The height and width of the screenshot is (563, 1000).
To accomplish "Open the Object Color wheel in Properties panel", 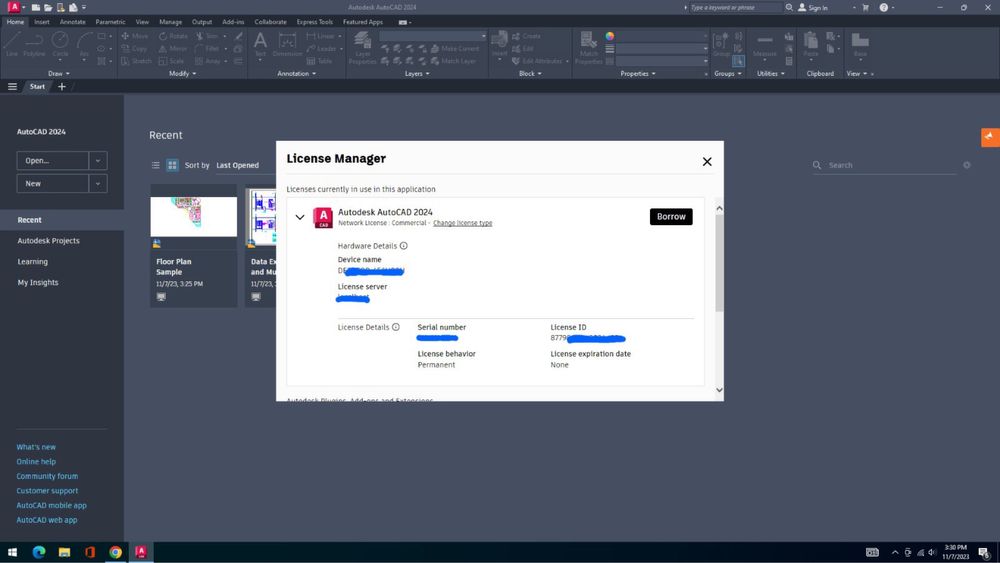I will (x=610, y=36).
